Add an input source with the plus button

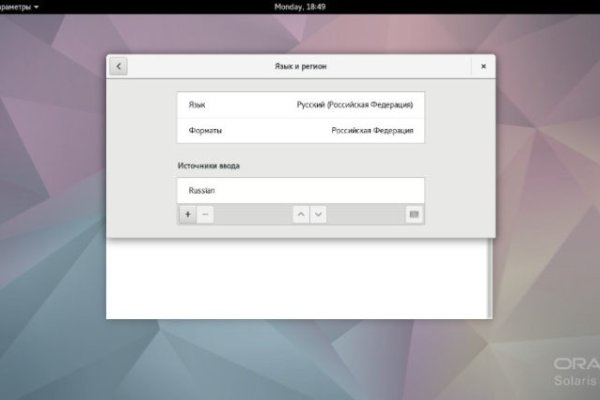point(187,214)
